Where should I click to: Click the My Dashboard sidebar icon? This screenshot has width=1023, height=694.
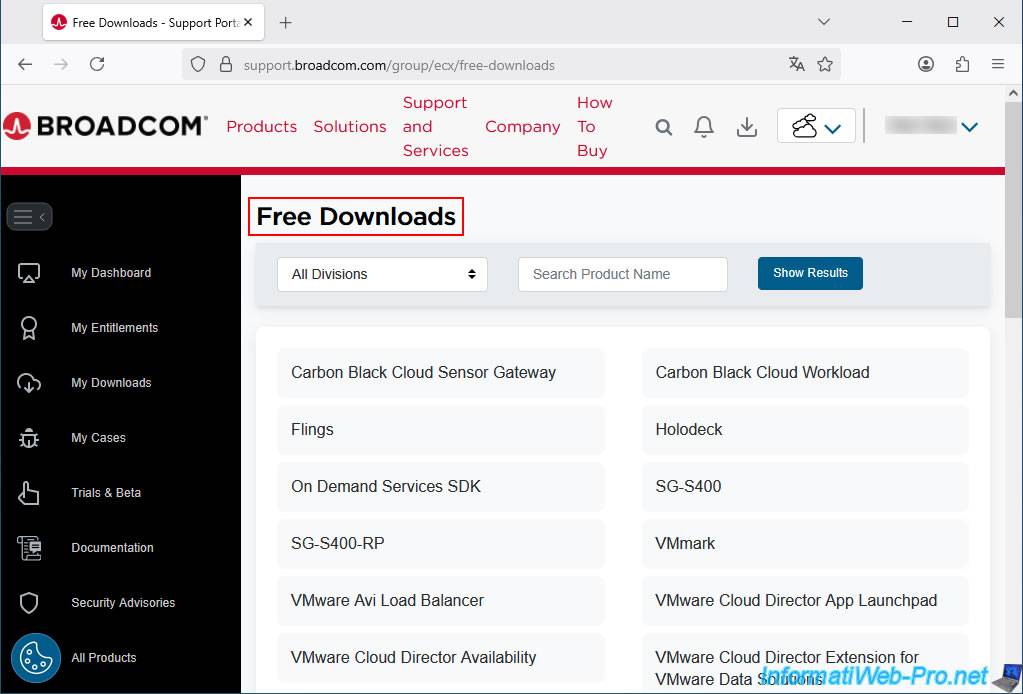click(x=29, y=273)
